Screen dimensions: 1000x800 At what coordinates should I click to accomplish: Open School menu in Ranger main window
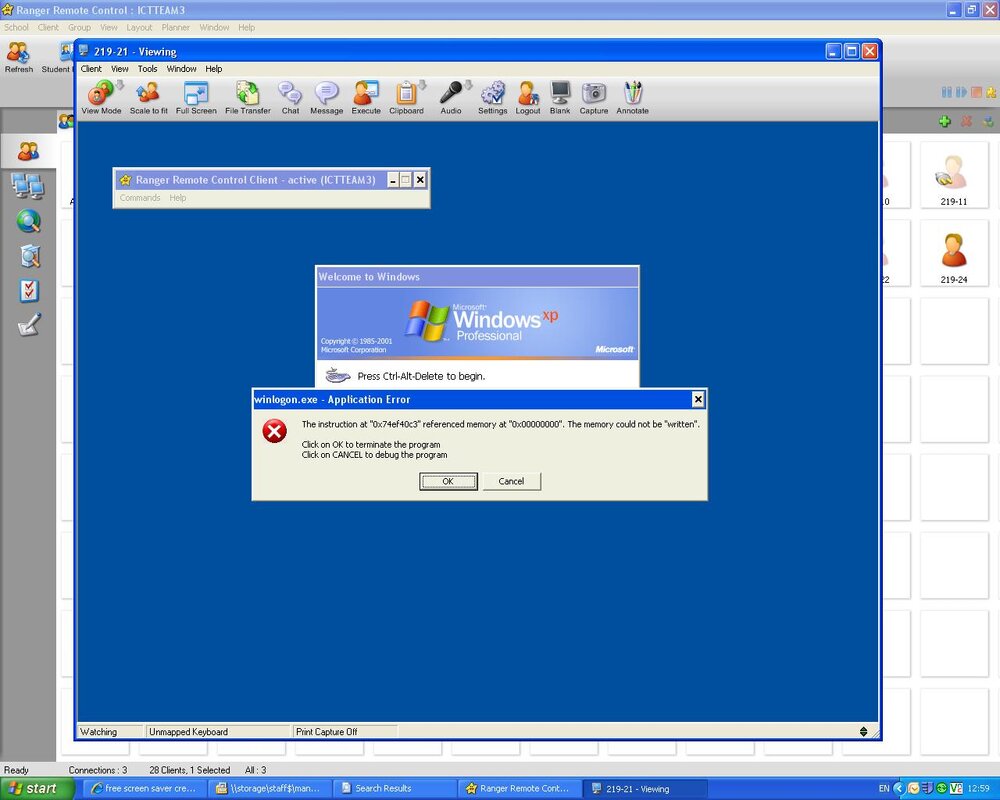17,27
